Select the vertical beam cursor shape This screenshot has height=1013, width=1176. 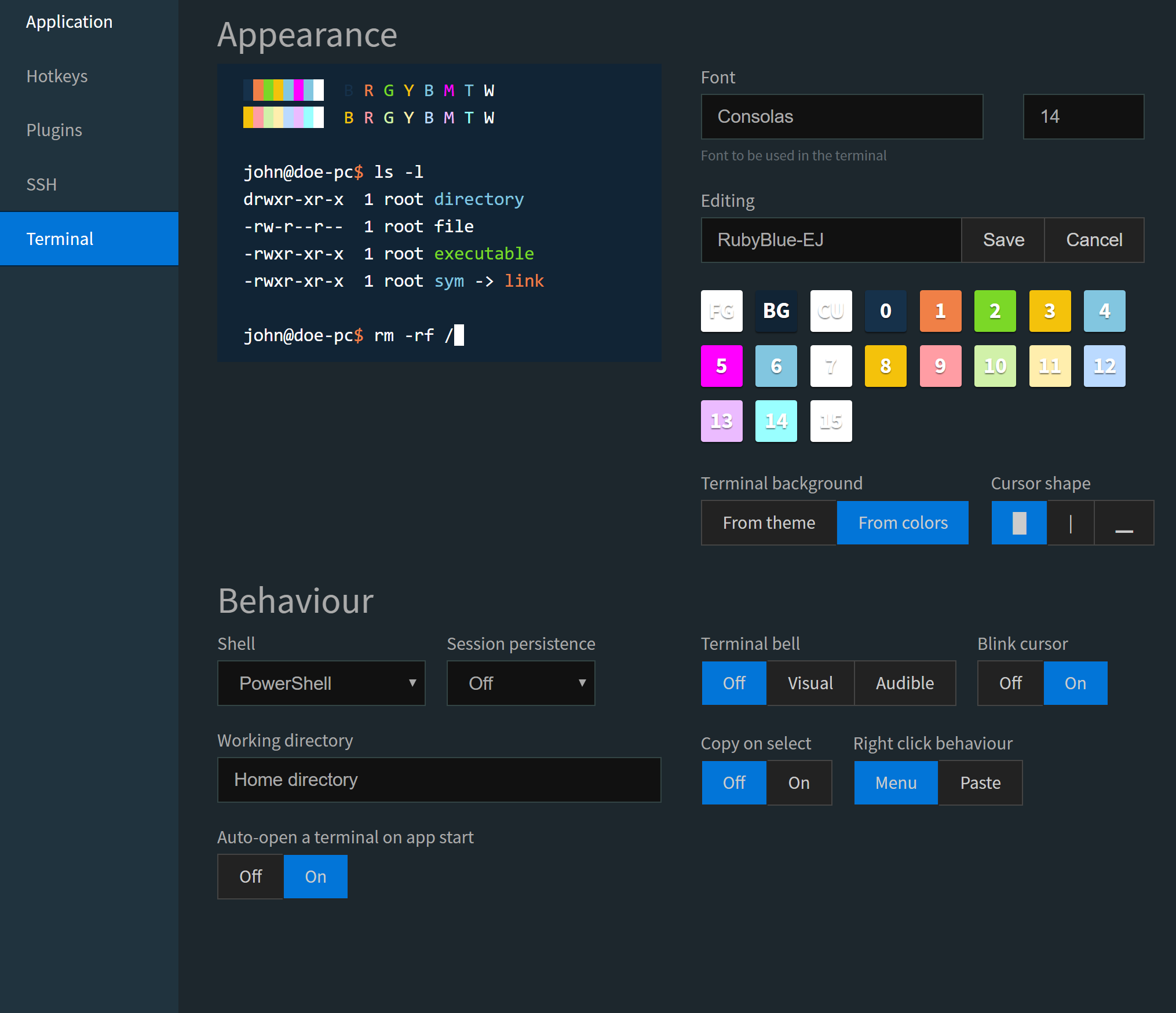pos(1071,523)
